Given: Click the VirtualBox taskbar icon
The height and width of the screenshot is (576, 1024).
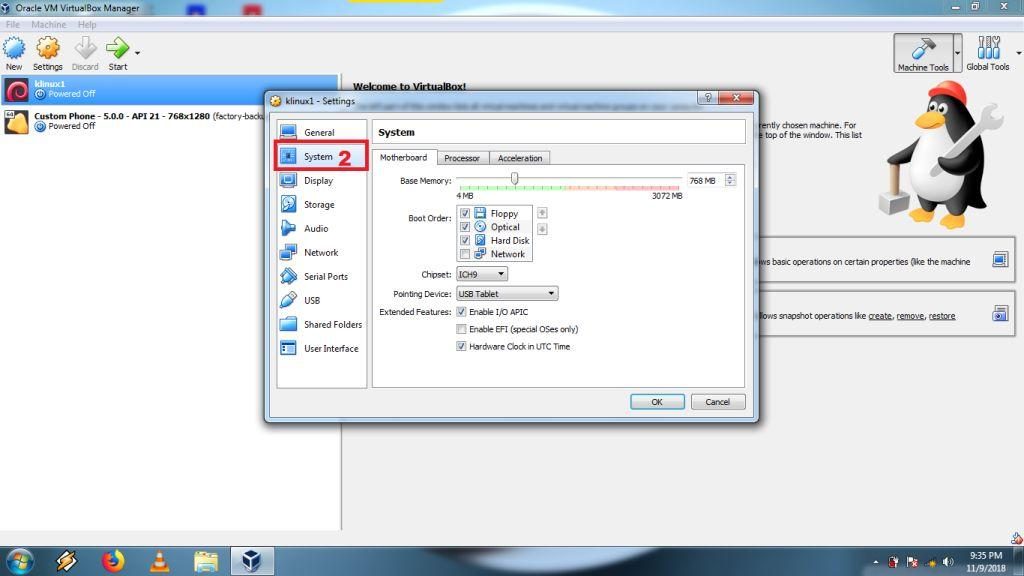Looking at the screenshot, I should (x=251, y=562).
